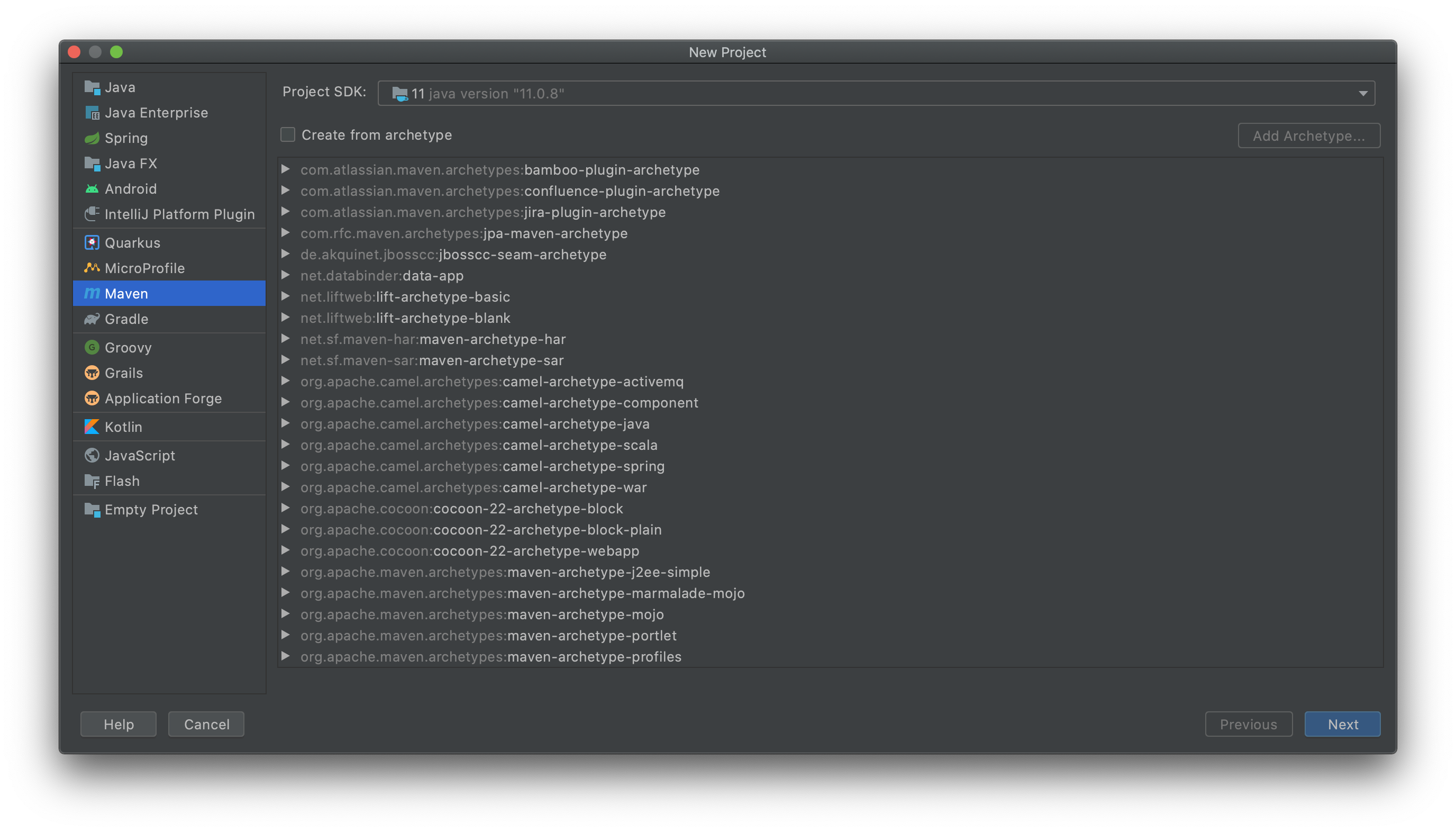This screenshot has width=1456, height=832.
Task: Expand camel-archetype-spring tree entry
Action: [x=286, y=466]
